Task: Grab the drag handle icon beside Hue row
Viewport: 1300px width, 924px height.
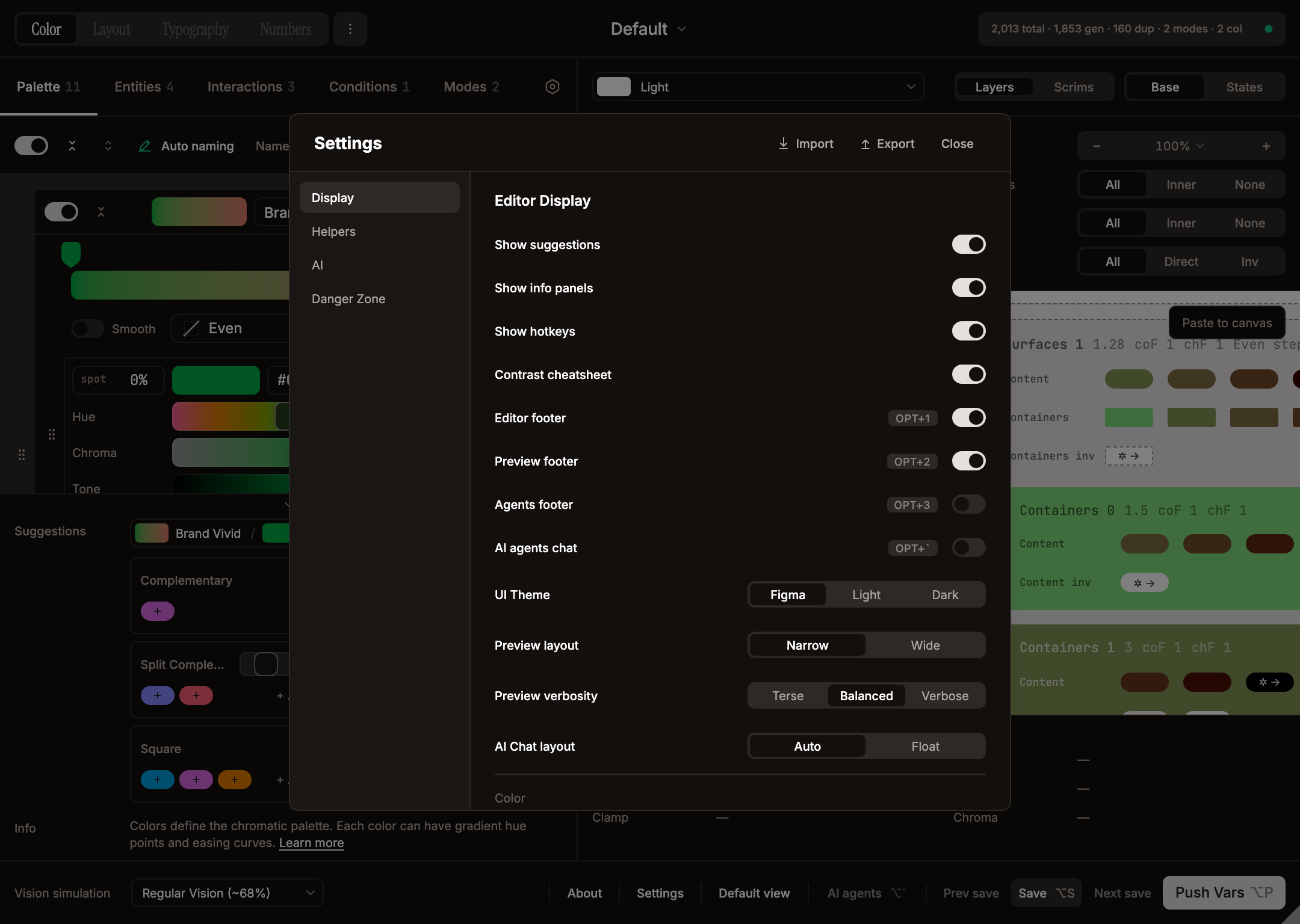Action: (51, 433)
